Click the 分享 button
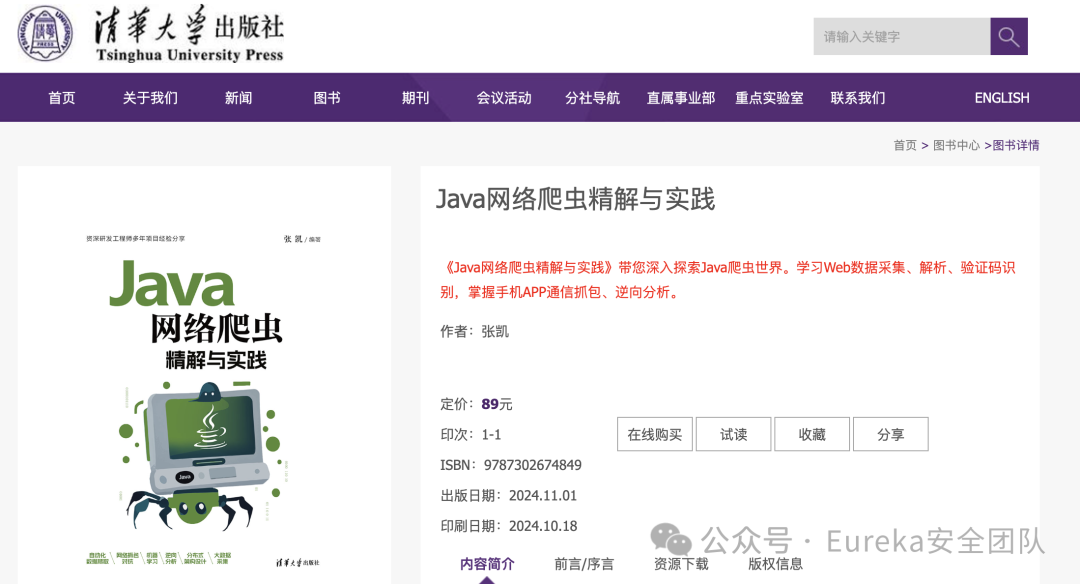This screenshot has height=584, width=1080. click(x=891, y=435)
